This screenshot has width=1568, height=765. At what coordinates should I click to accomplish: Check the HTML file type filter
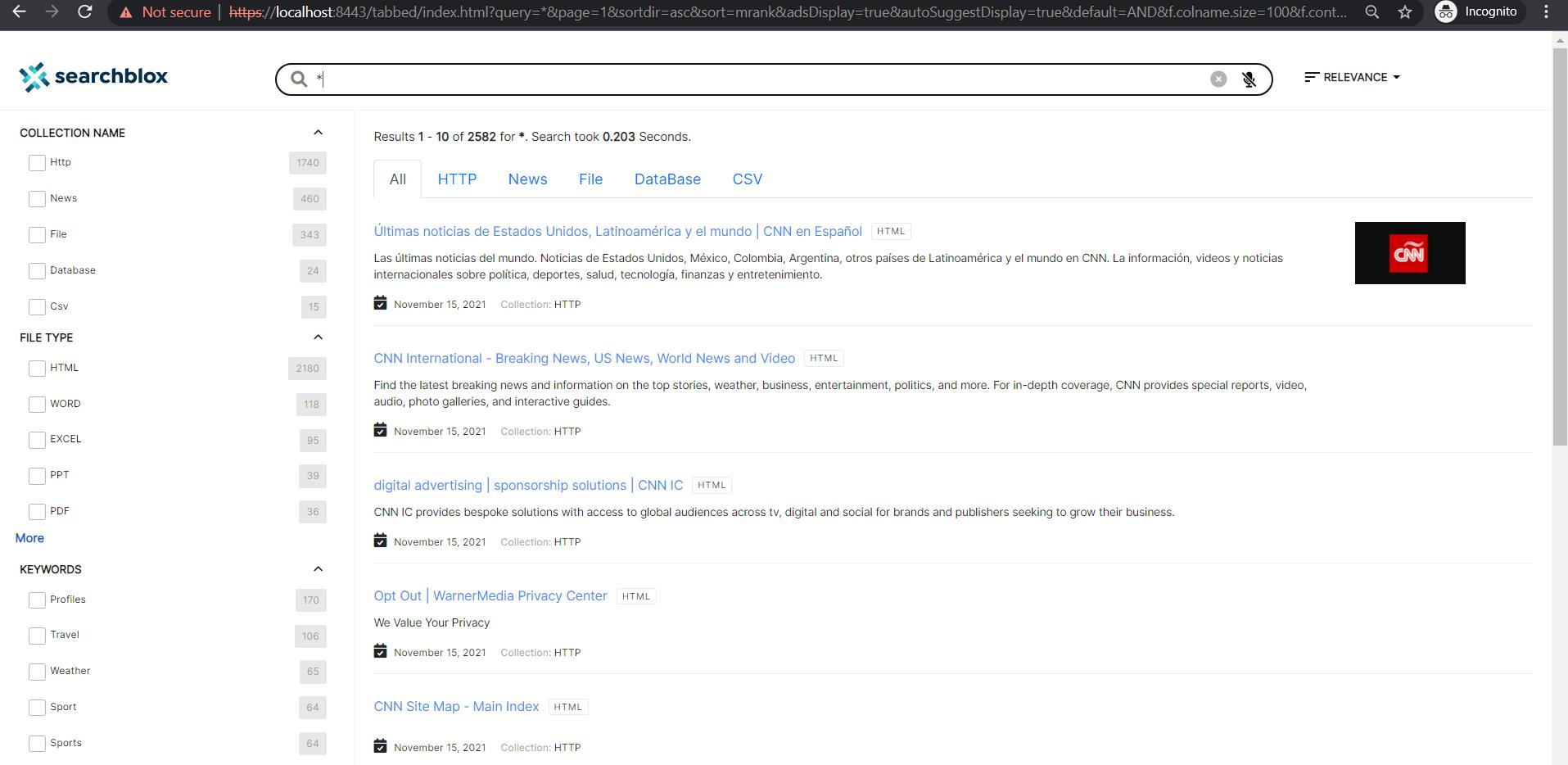37,369
